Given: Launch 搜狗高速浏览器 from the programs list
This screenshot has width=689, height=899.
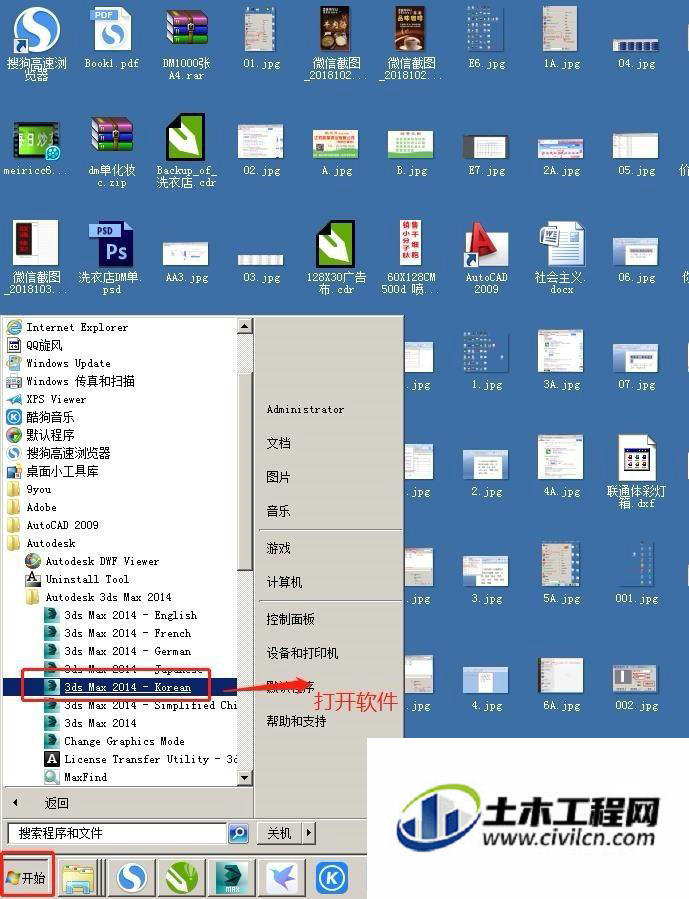Looking at the screenshot, I should (x=68, y=454).
